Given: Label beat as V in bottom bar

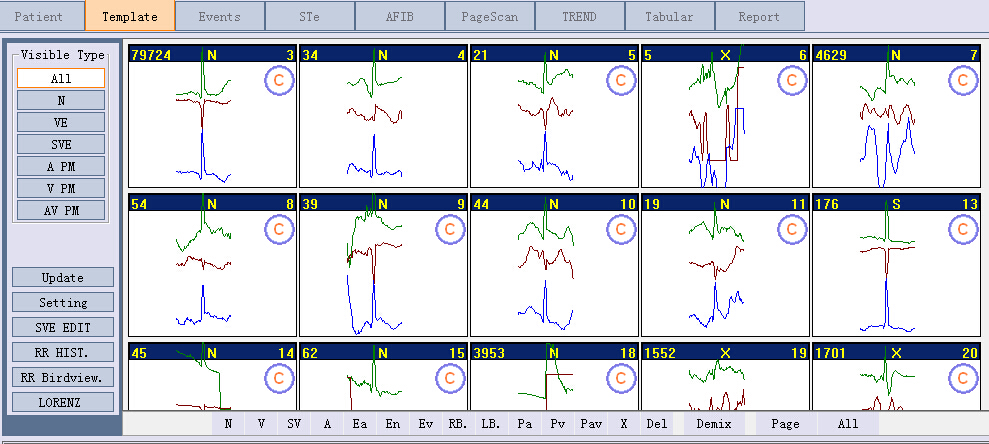Looking at the screenshot, I should [261, 424].
